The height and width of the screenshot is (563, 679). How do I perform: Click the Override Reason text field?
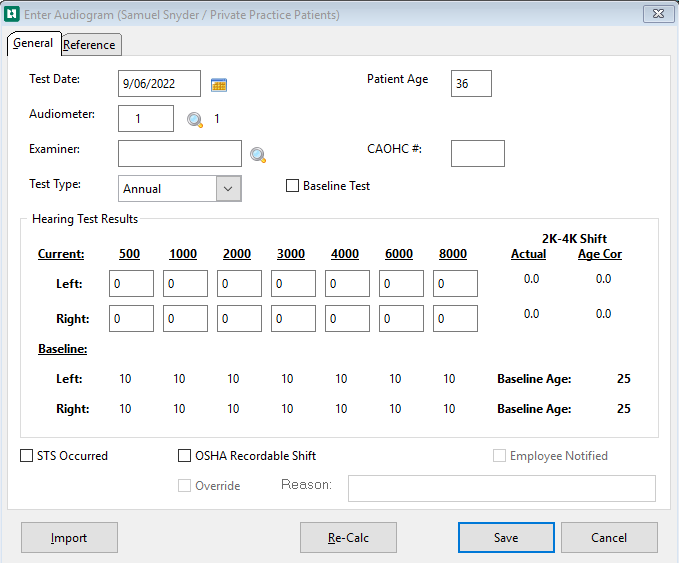pyautogui.click(x=502, y=489)
